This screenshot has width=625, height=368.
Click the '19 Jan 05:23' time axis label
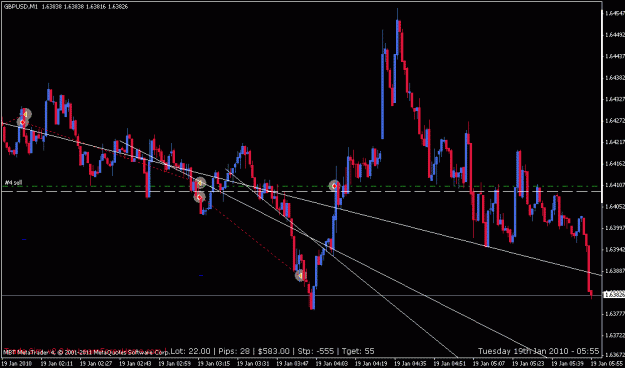pos(527,363)
